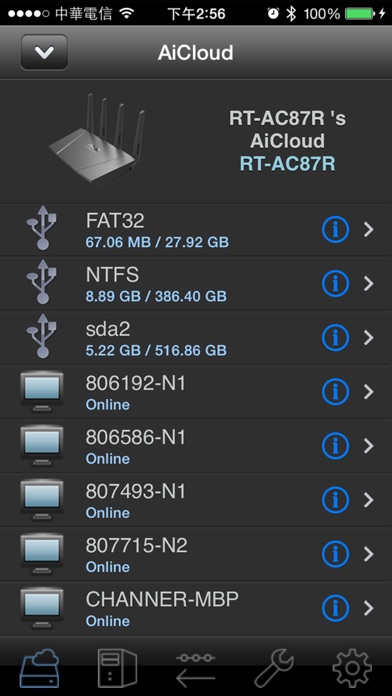Show info for 806586-N1

335,446
